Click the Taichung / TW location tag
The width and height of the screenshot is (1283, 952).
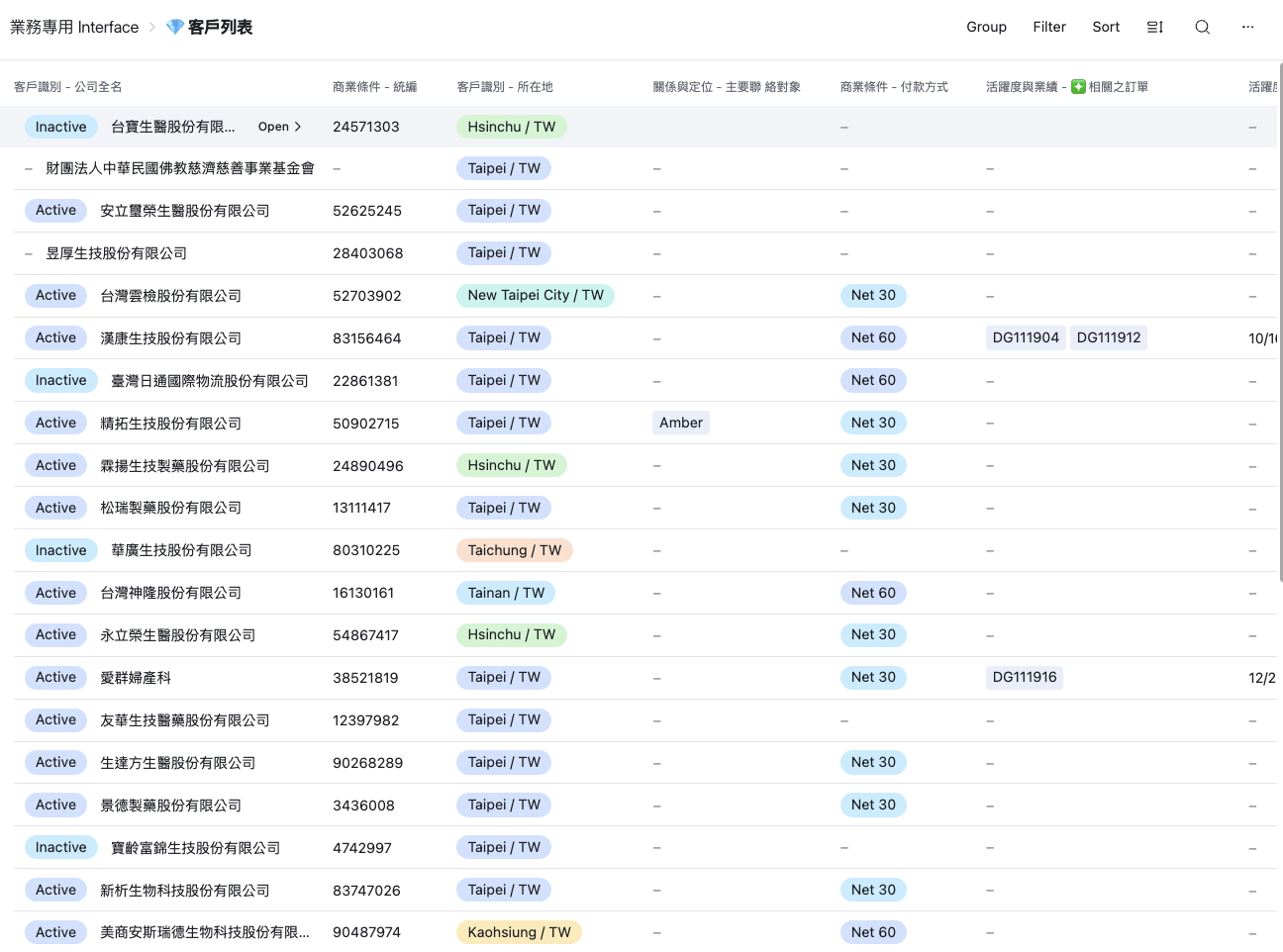(x=514, y=550)
